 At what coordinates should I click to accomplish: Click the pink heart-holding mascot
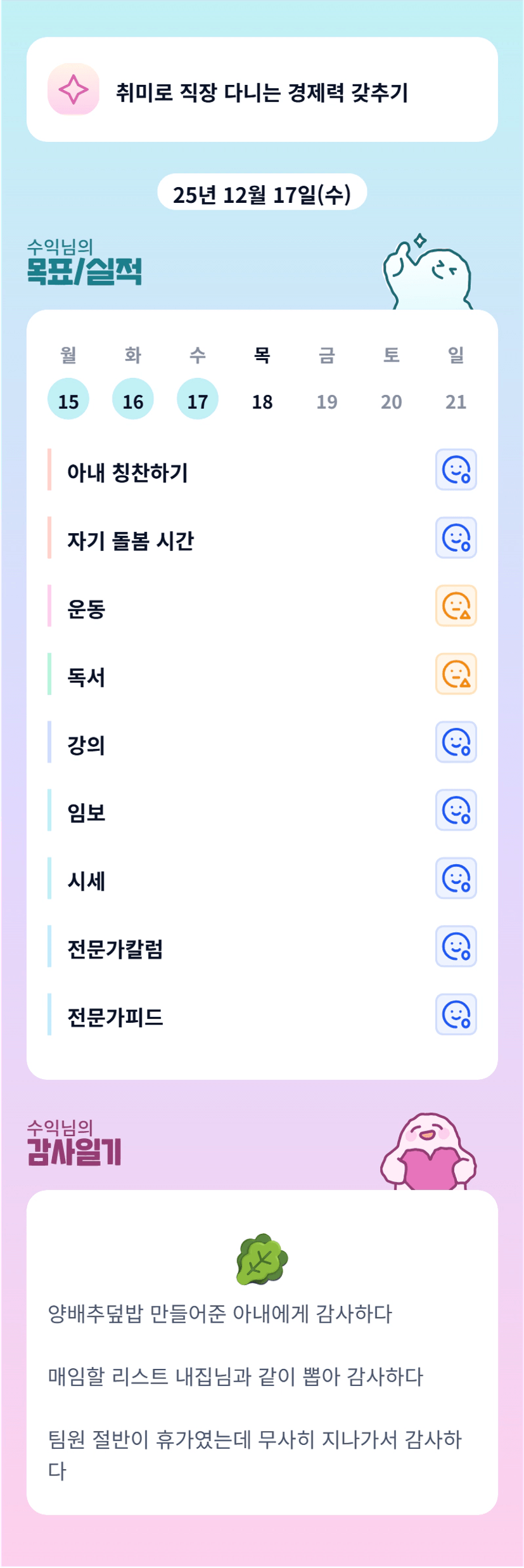coord(429,1153)
